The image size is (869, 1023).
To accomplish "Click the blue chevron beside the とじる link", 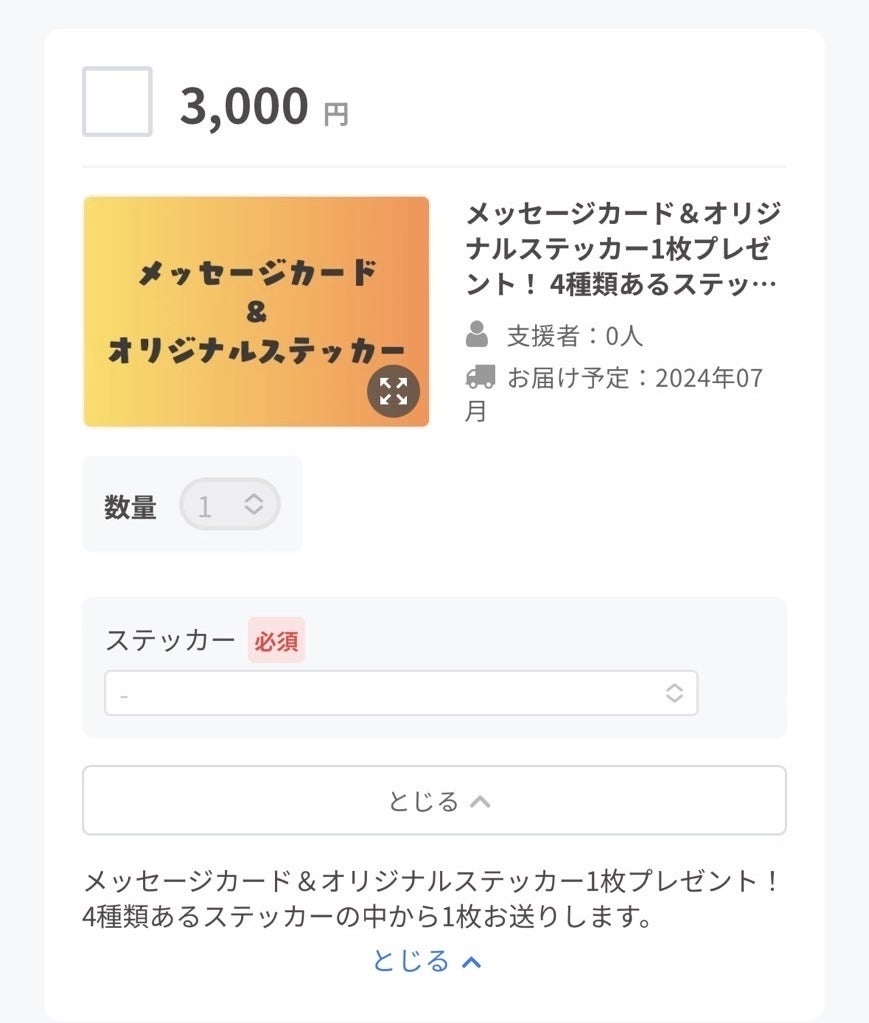I will pyautogui.click(x=472, y=961).
